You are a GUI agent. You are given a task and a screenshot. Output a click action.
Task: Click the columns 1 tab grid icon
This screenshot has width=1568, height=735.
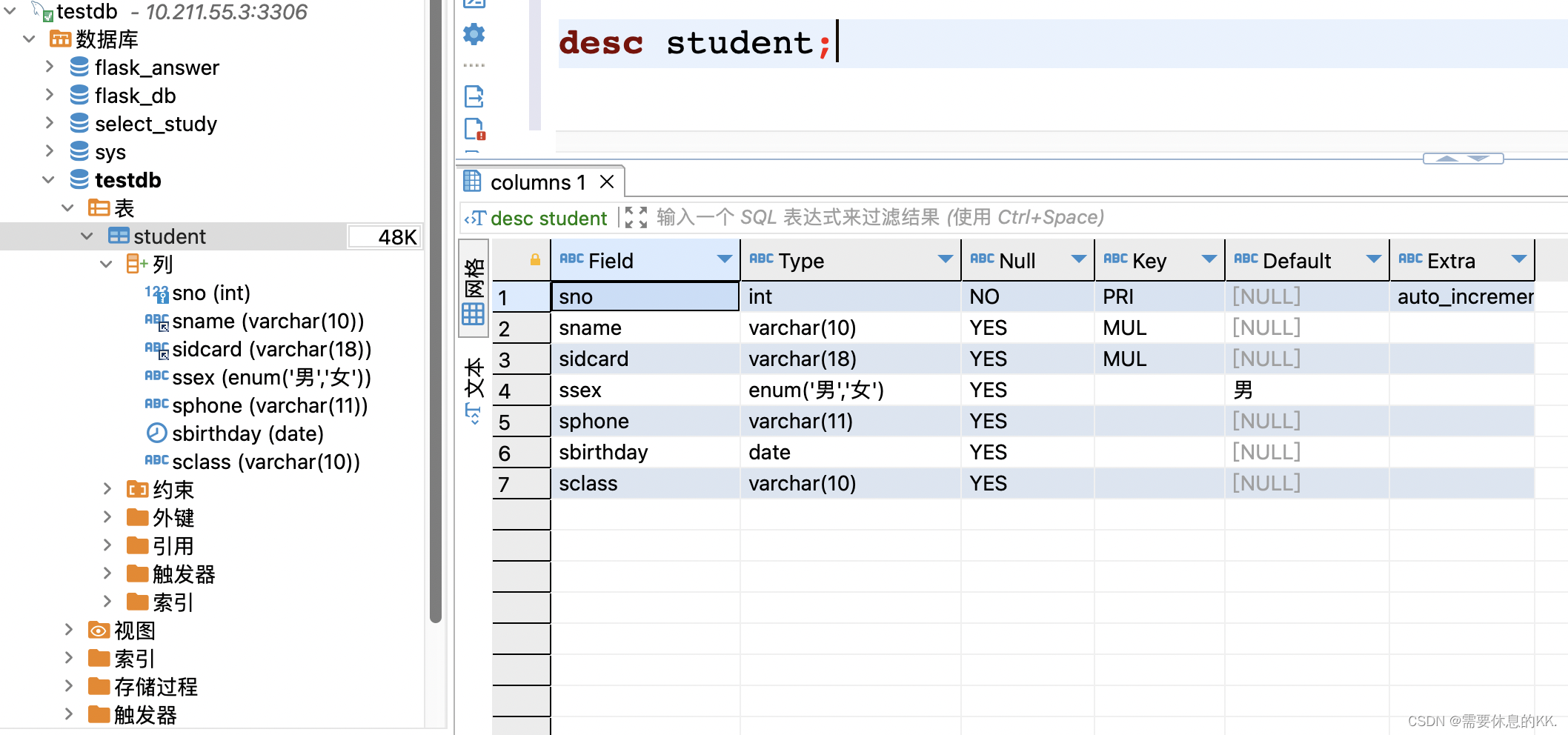click(472, 181)
